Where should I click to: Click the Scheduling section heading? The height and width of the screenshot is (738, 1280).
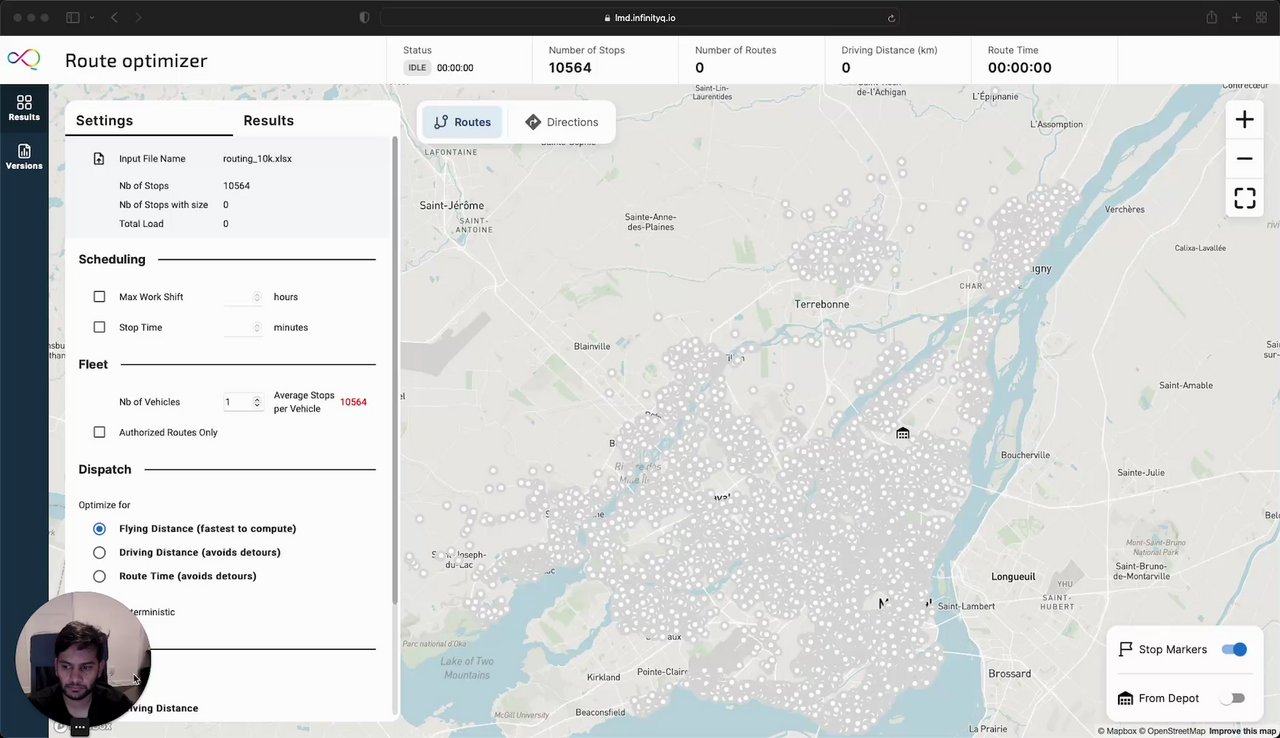[112, 259]
